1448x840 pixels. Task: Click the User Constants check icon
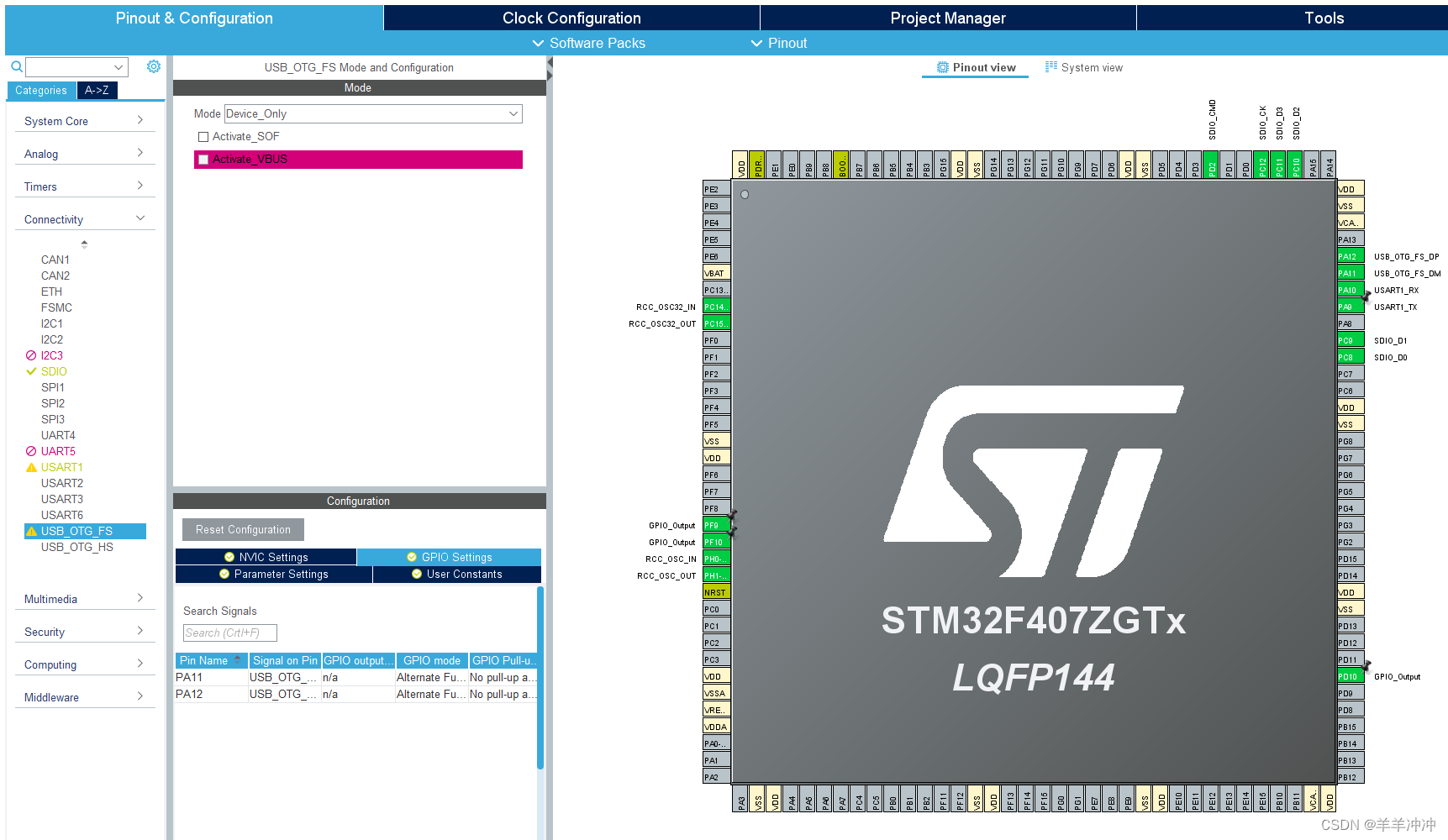(x=417, y=574)
